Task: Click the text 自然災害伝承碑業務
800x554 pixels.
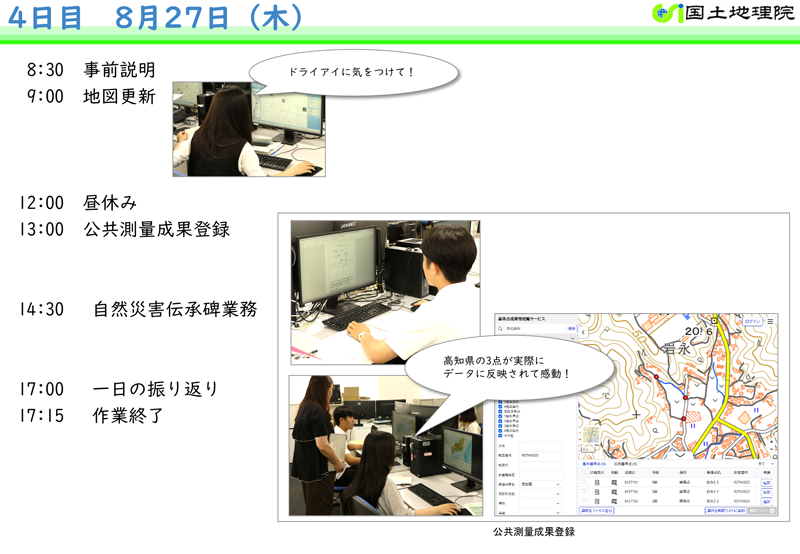Action: coord(175,309)
